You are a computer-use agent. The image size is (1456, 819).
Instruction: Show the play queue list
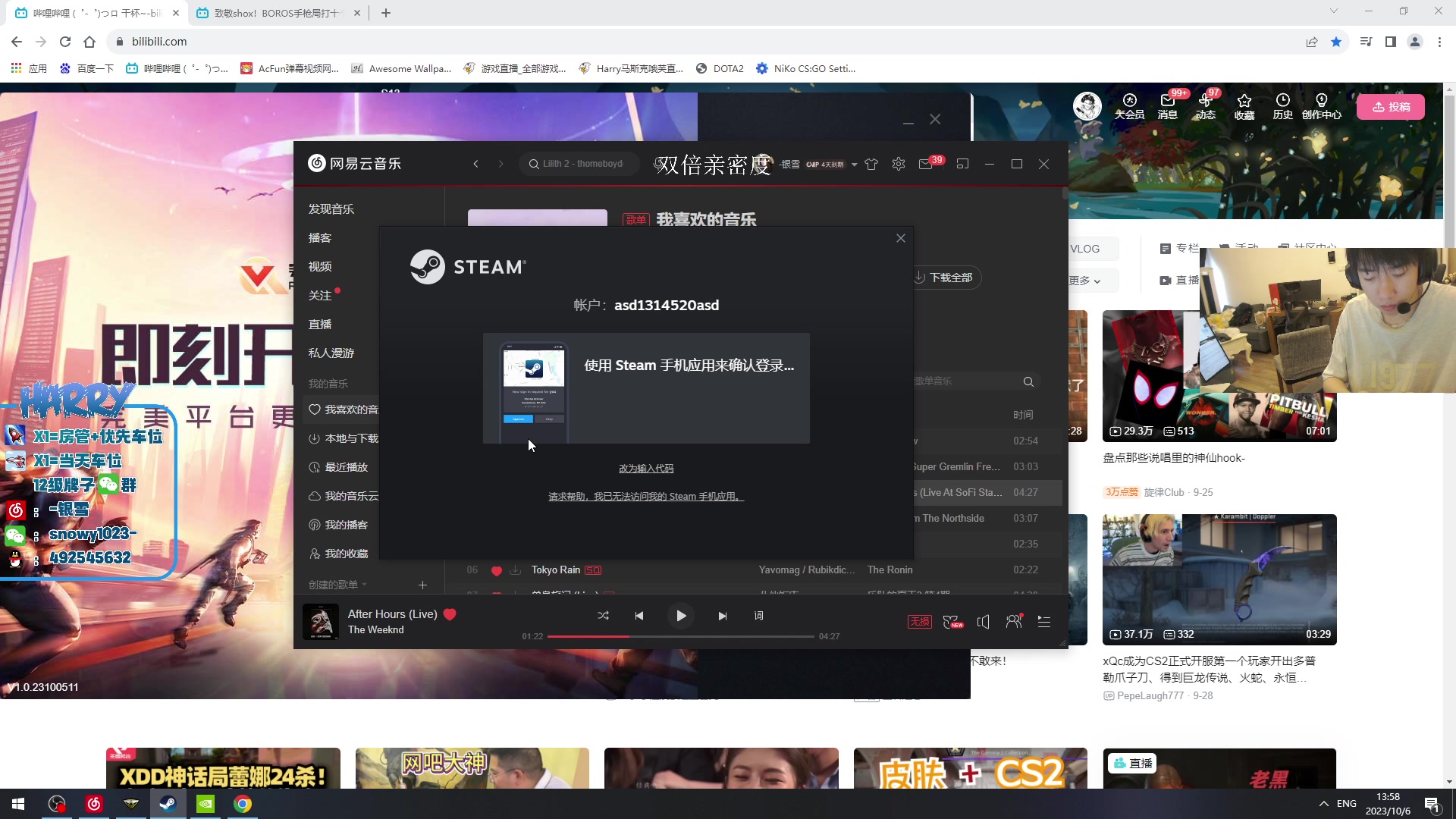pos(1044,622)
